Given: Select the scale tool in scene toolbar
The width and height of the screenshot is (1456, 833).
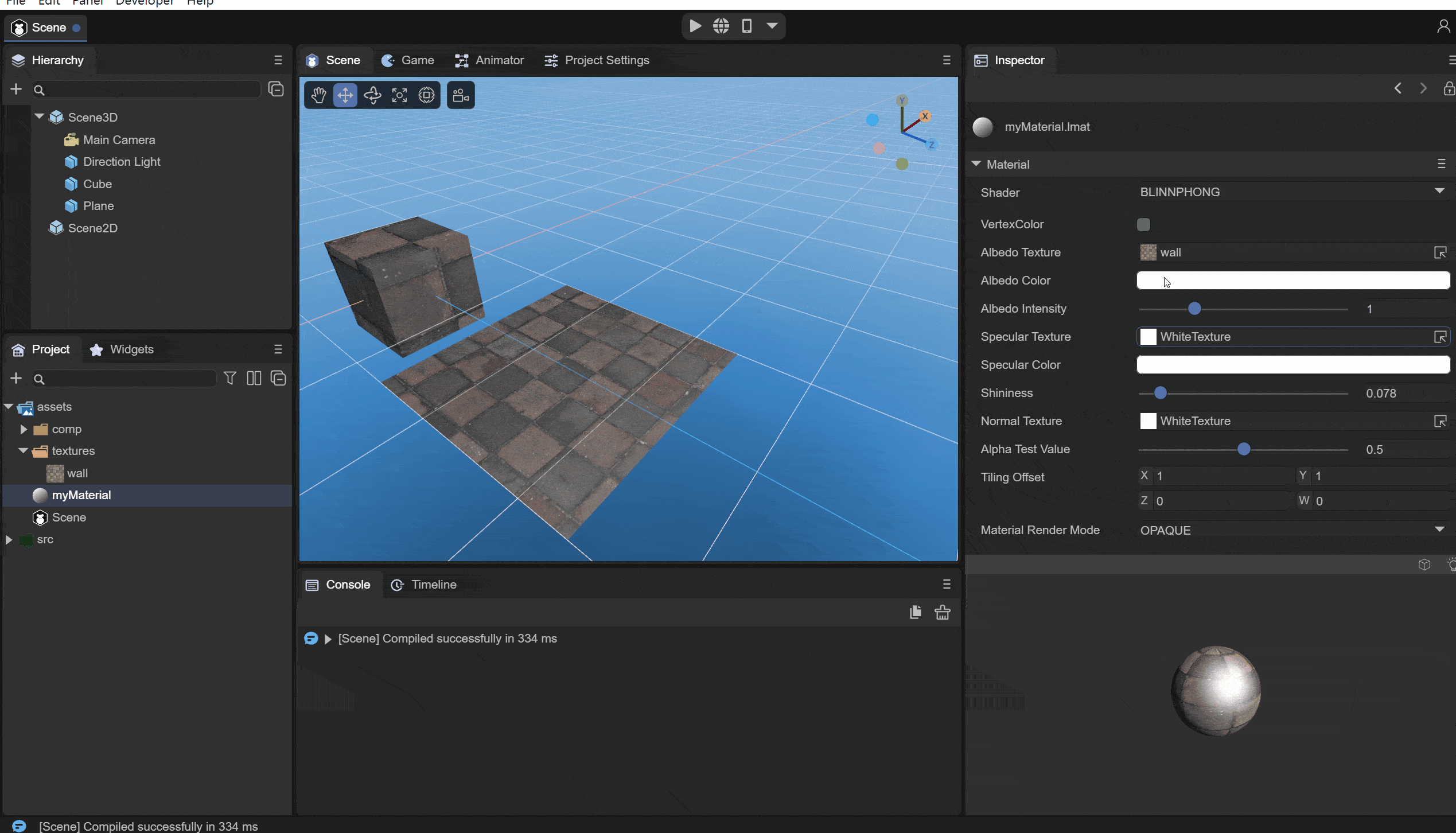Looking at the screenshot, I should coord(399,95).
